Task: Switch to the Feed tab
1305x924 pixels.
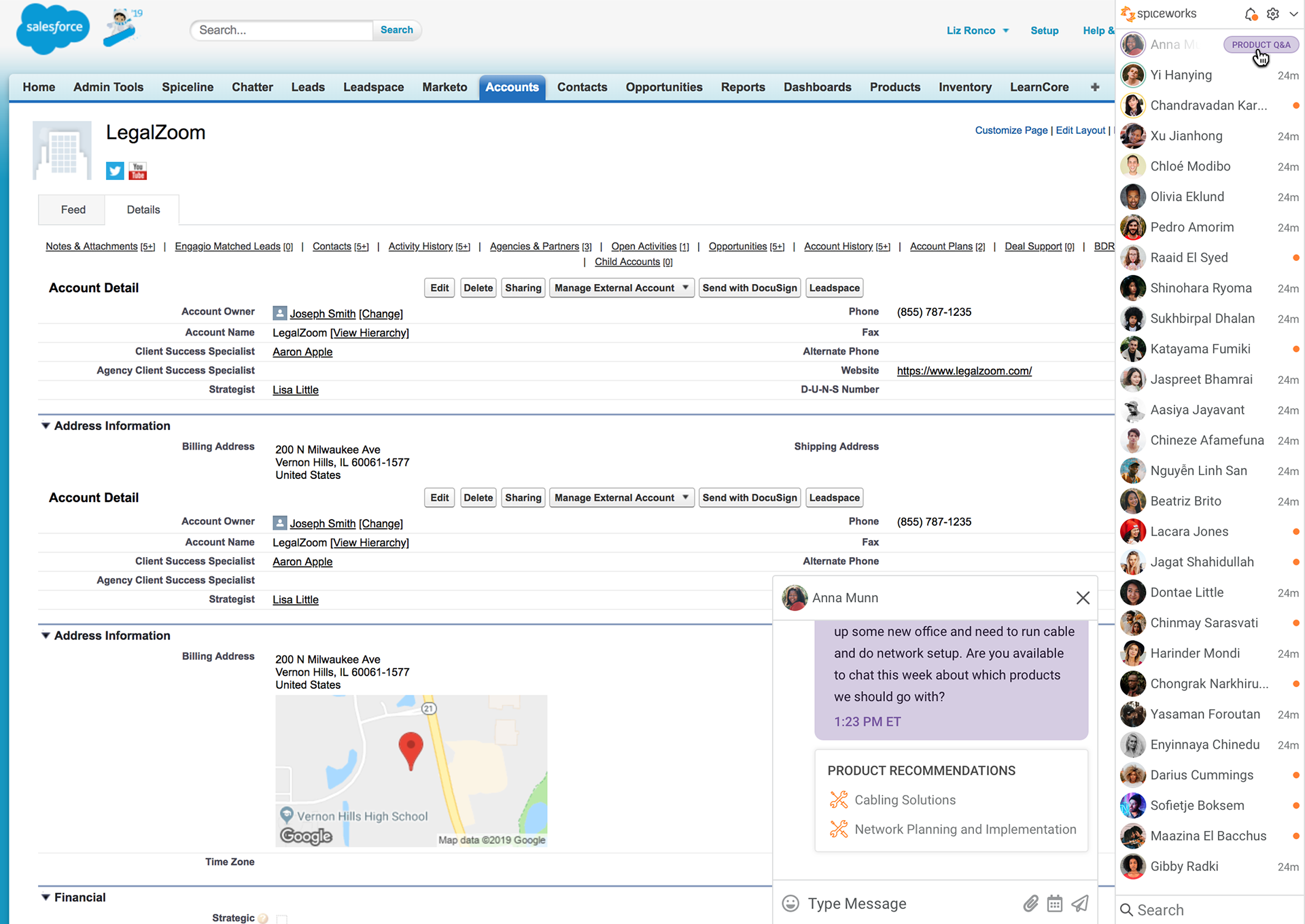Action: [73, 210]
